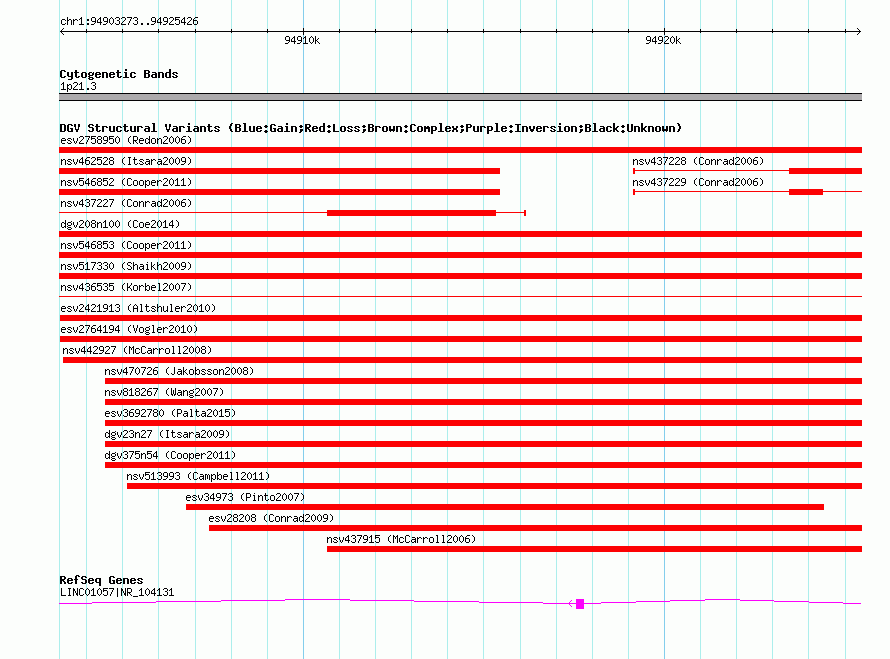Select dgv23n27 (Itsara2009) label
Image resolution: width=890 pixels, height=659 pixels.
click(167, 434)
